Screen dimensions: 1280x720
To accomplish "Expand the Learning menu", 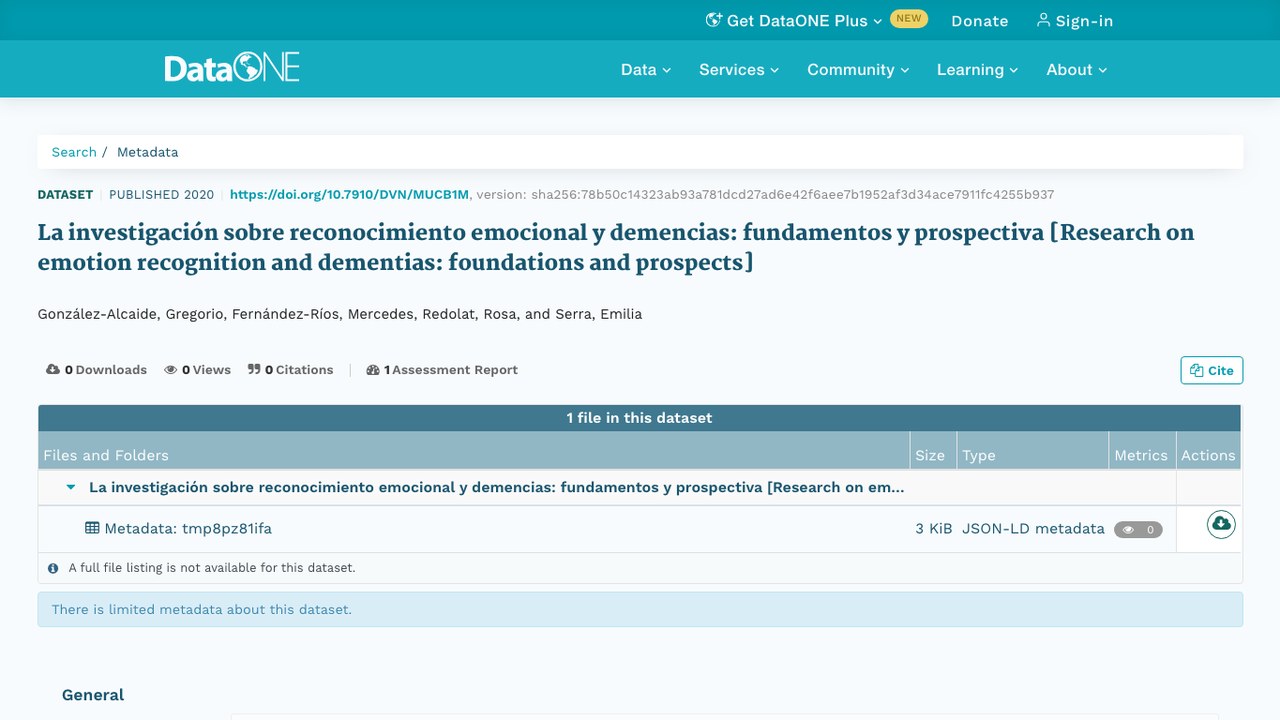I will click(x=977, y=69).
